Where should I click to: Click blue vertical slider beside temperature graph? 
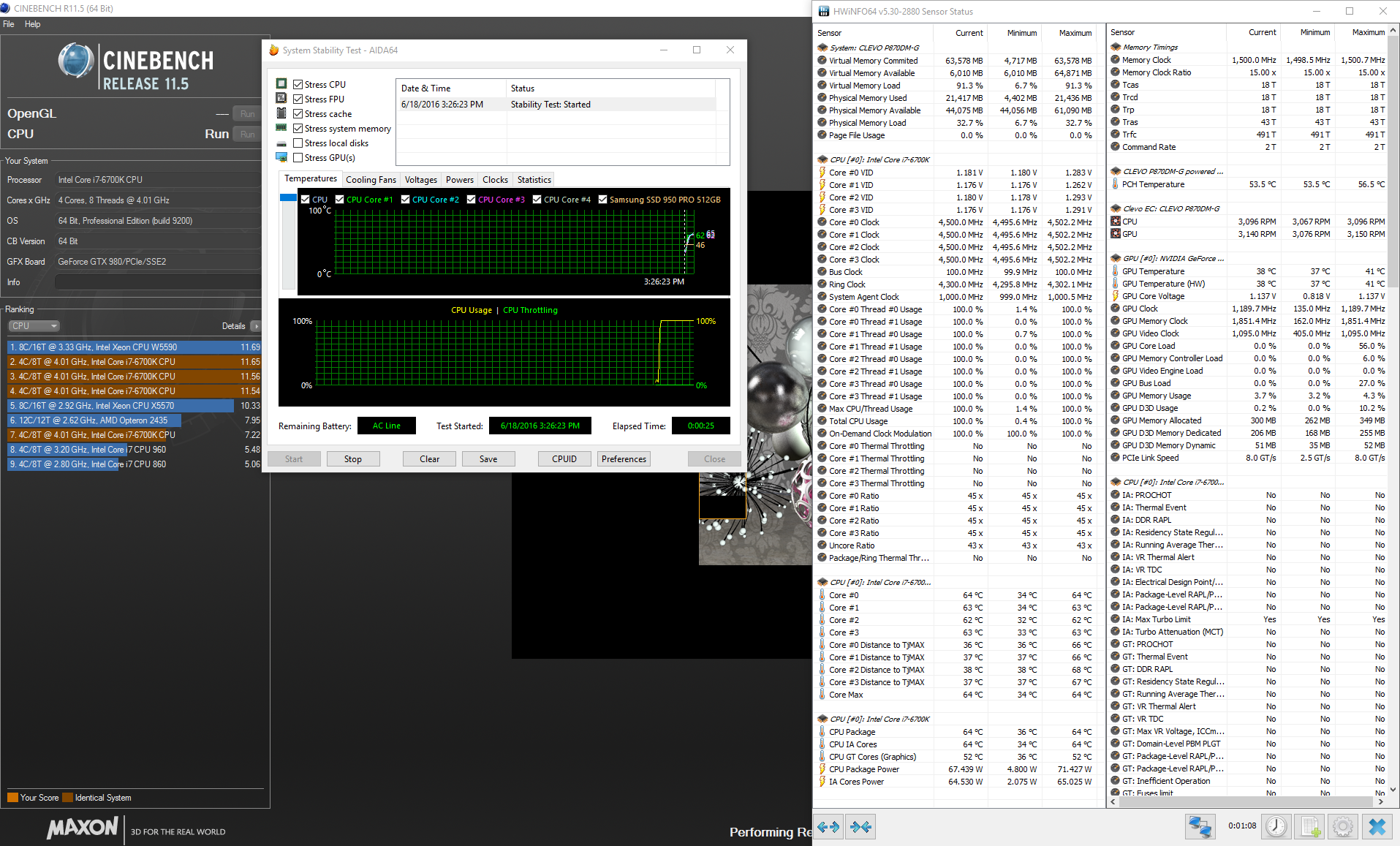(288, 197)
